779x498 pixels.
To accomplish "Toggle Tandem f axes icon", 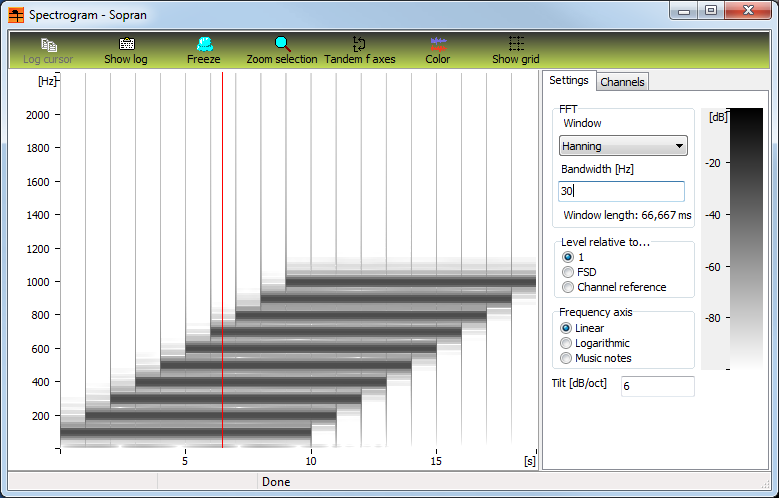I will point(359,45).
